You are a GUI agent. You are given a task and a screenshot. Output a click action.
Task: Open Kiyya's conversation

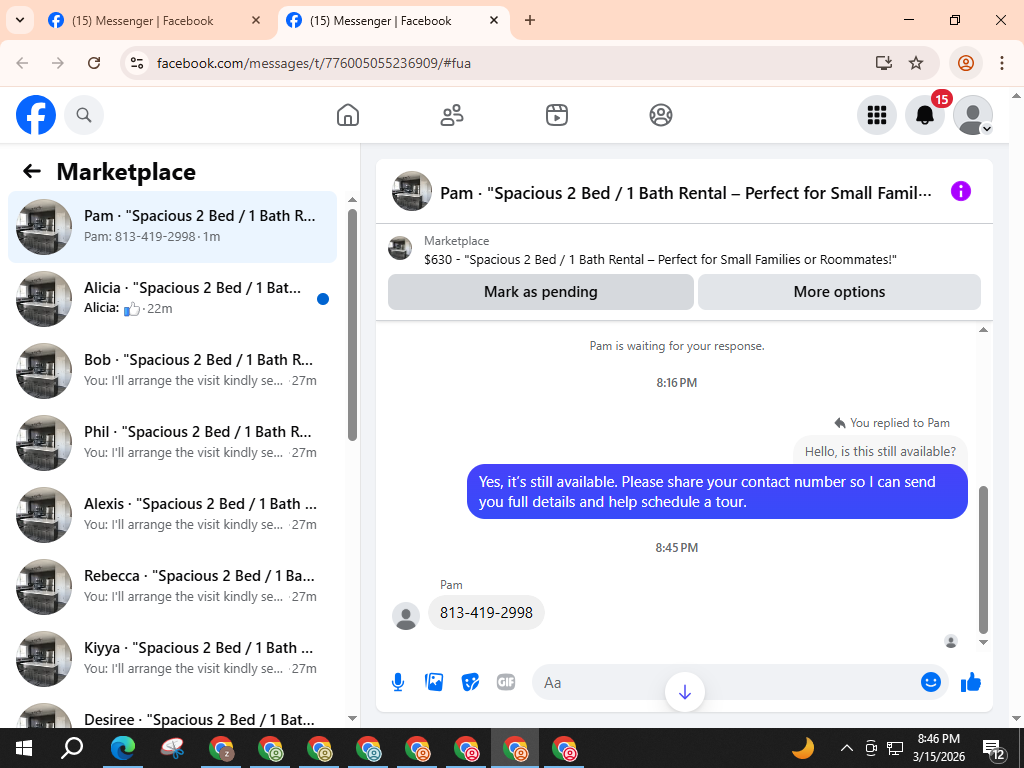point(172,658)
